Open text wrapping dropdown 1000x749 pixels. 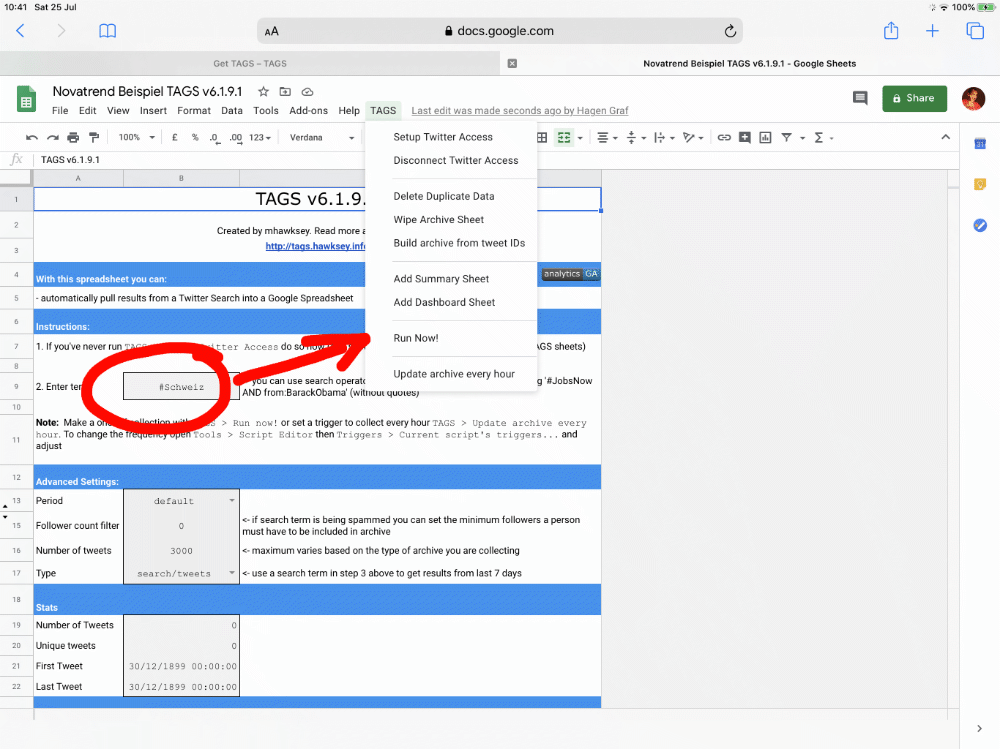tap(665, 137)
